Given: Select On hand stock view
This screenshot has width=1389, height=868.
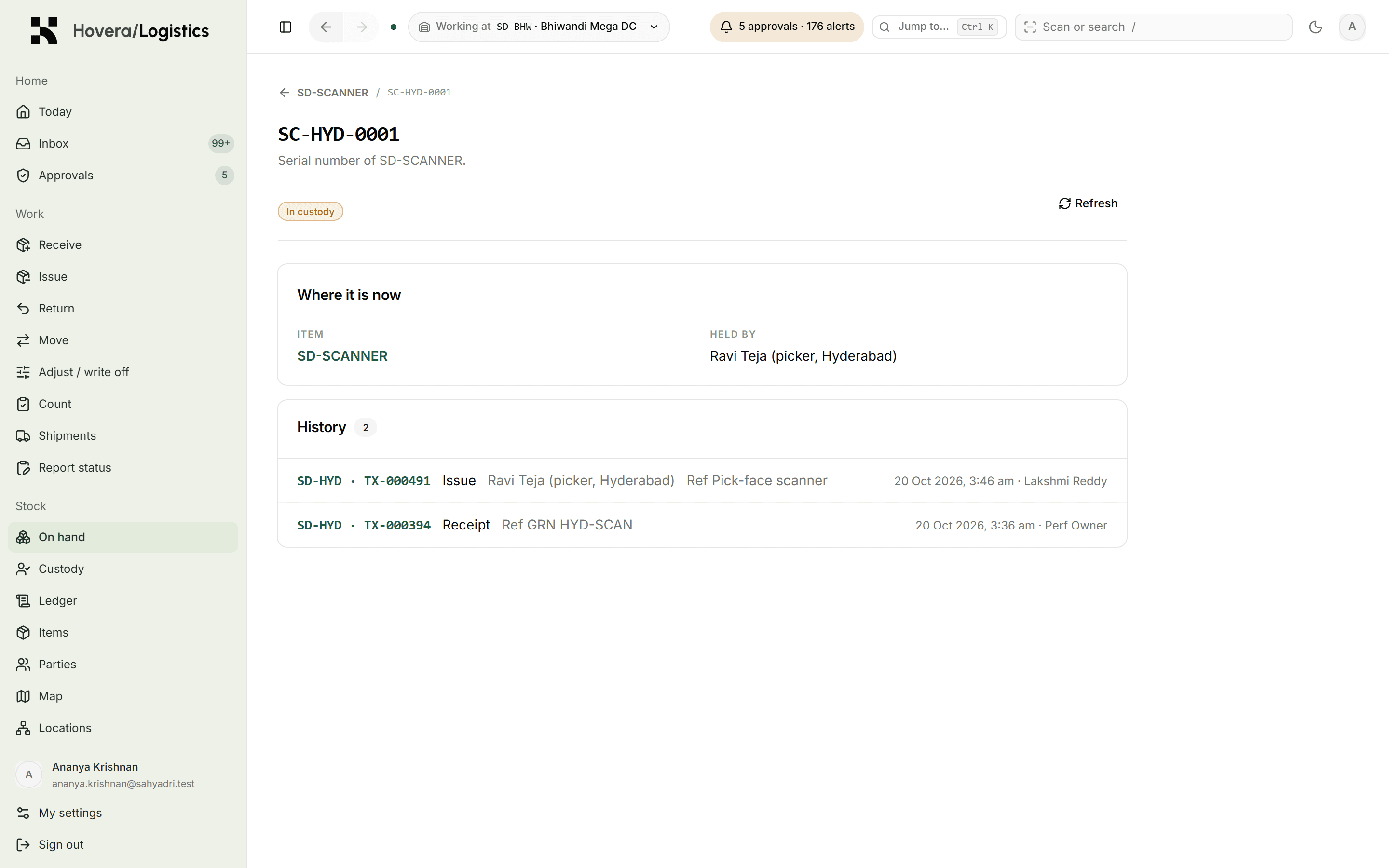Looking at the screenshot, I should 123,537.
